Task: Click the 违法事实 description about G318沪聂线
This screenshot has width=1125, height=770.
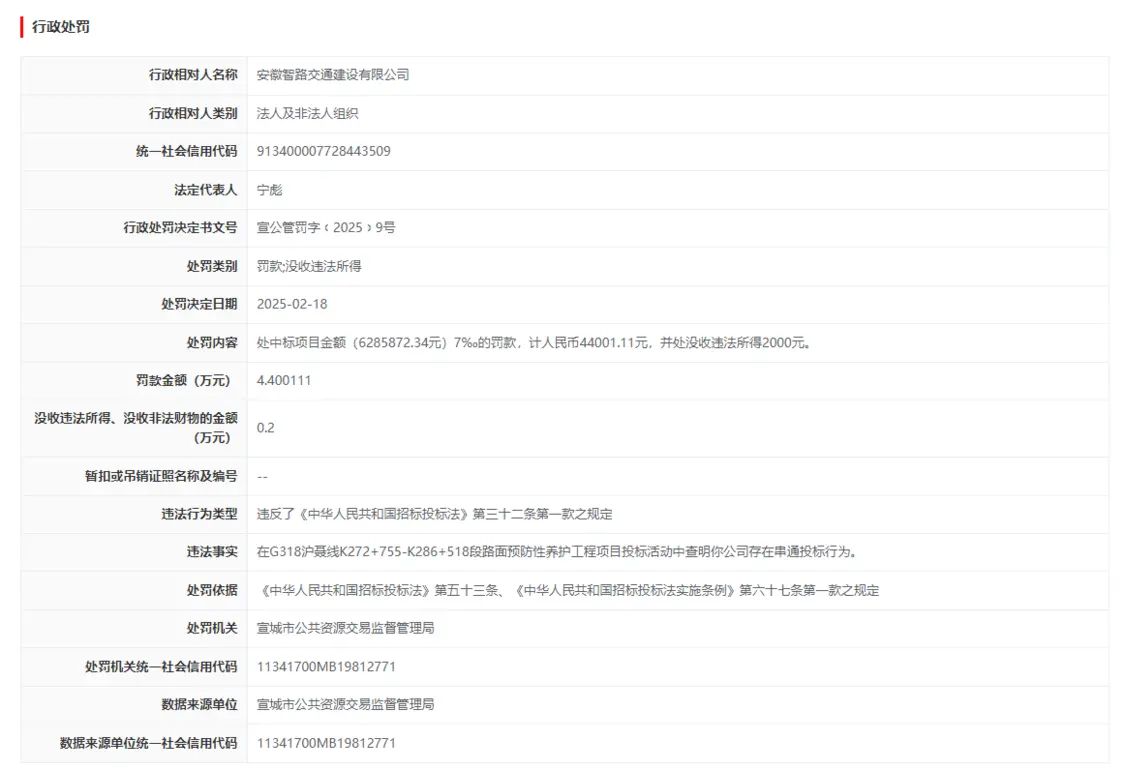Action: 557,552
